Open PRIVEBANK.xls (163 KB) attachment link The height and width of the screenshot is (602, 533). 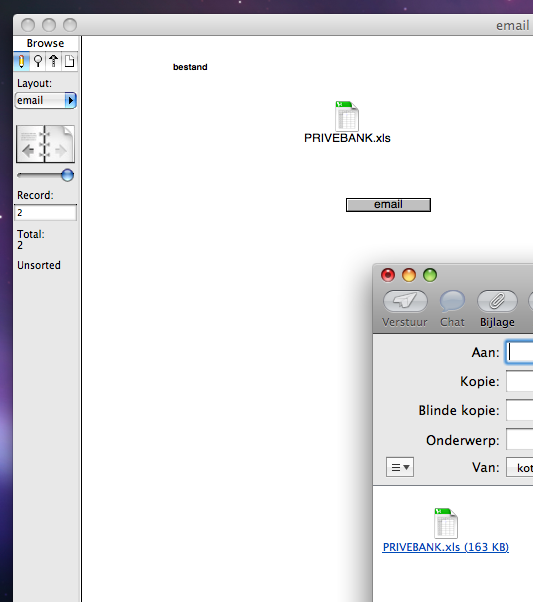(x=446, y=547)
